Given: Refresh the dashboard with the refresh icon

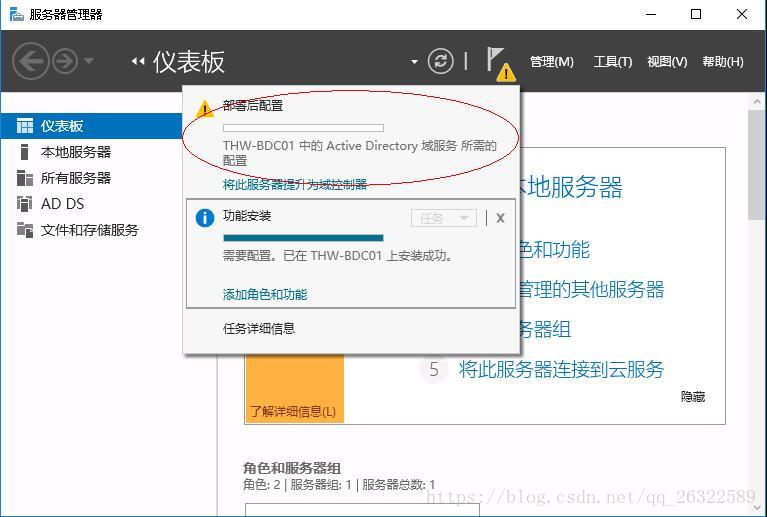Looking at the screenshot, I should point(440,61).
